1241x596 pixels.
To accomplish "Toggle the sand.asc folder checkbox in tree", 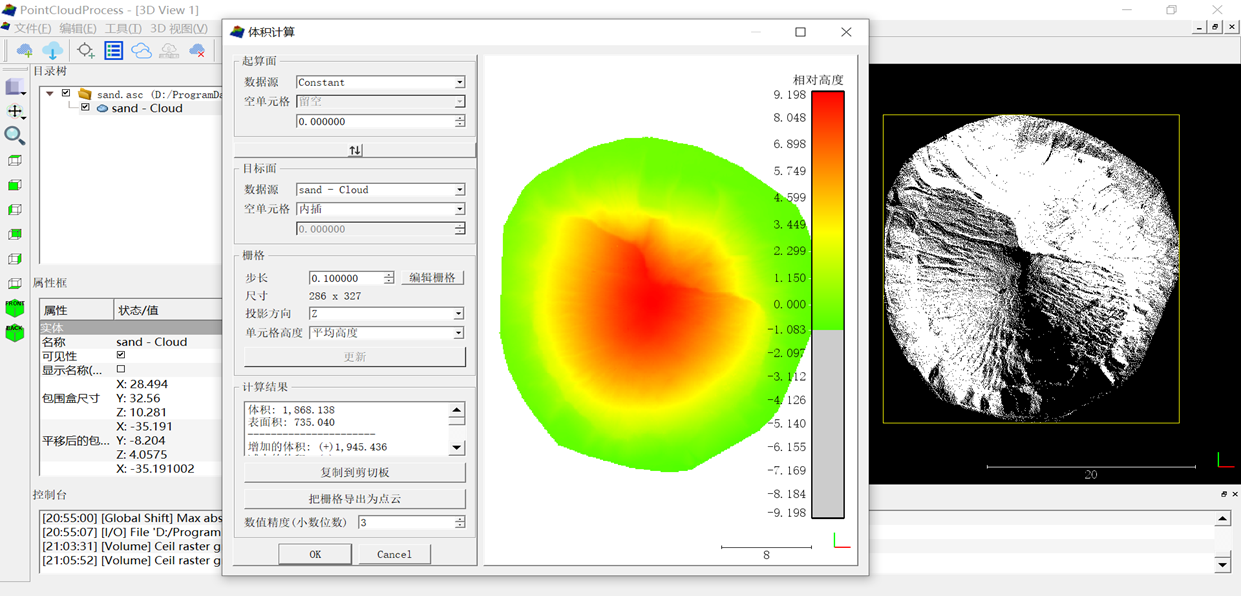I will (66, 94).
